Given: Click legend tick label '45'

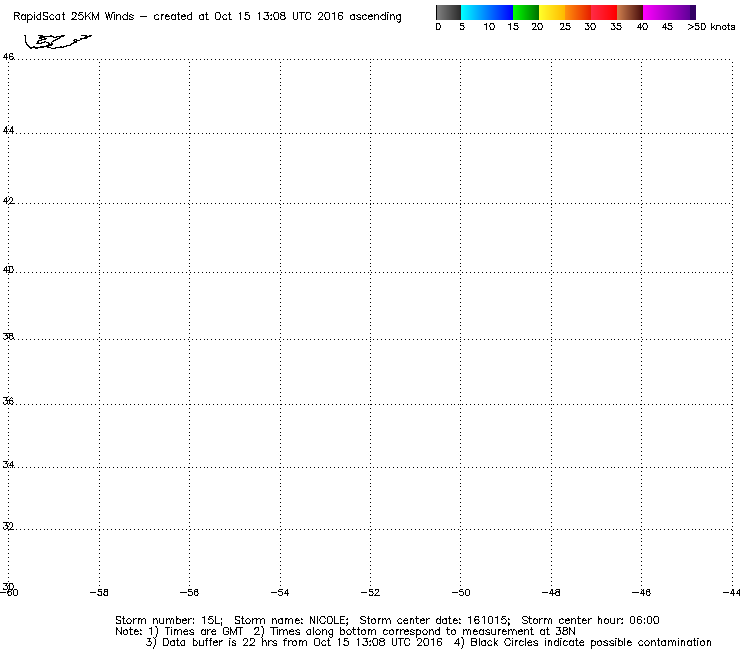Looking at the screenshot, I should coord(667,27).
